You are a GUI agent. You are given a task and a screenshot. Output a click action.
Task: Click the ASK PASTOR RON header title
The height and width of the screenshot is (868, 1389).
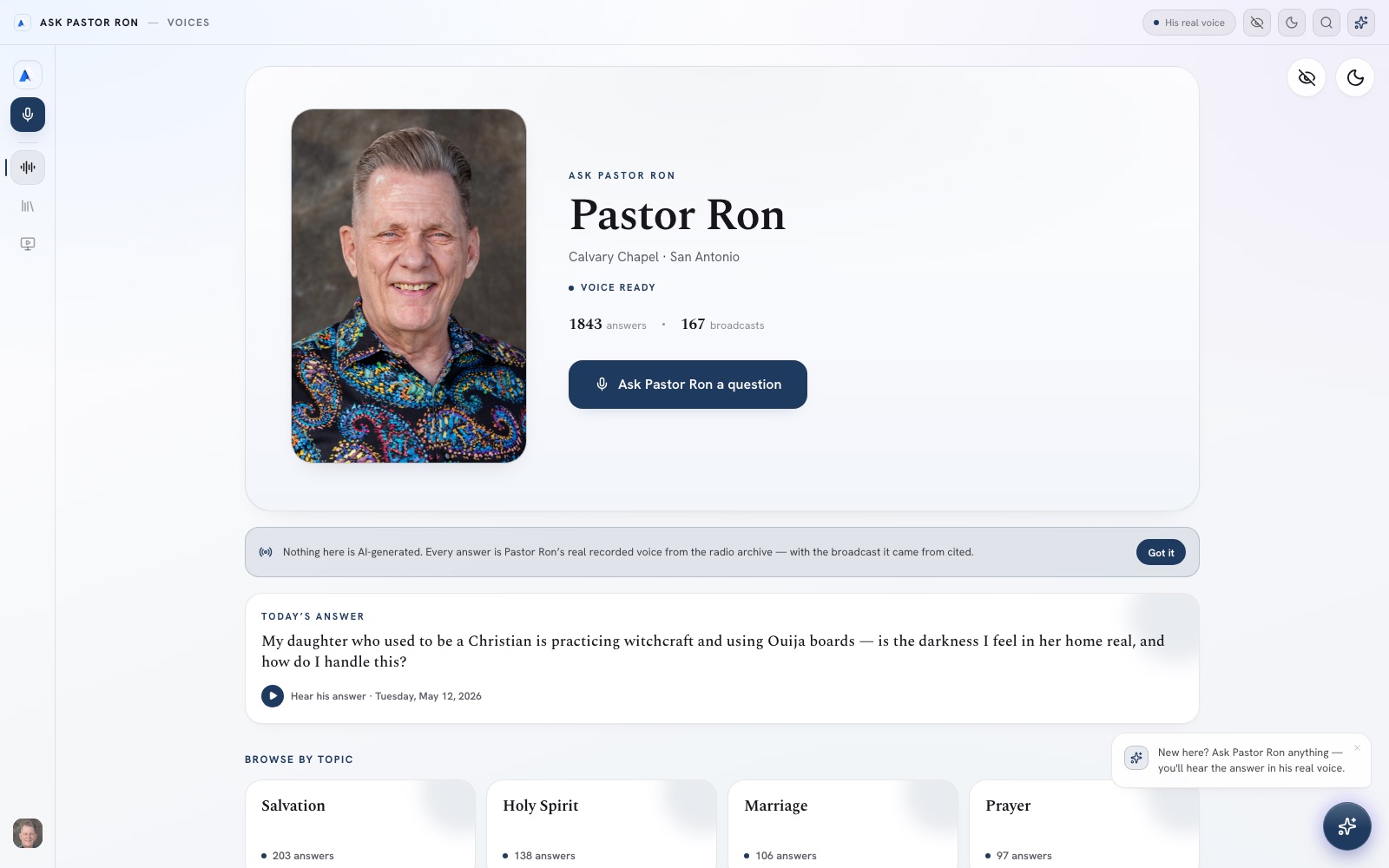pyautogui.click(x=89, y=23)
